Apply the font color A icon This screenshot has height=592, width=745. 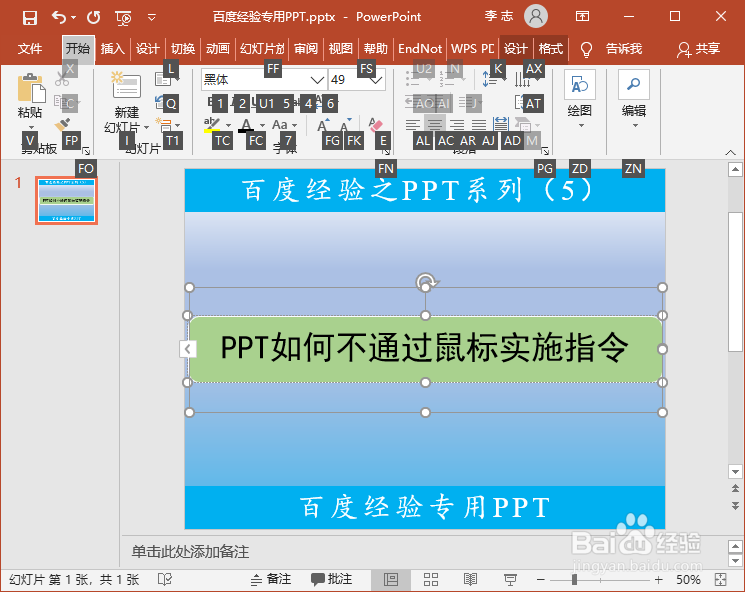(246, 125)
